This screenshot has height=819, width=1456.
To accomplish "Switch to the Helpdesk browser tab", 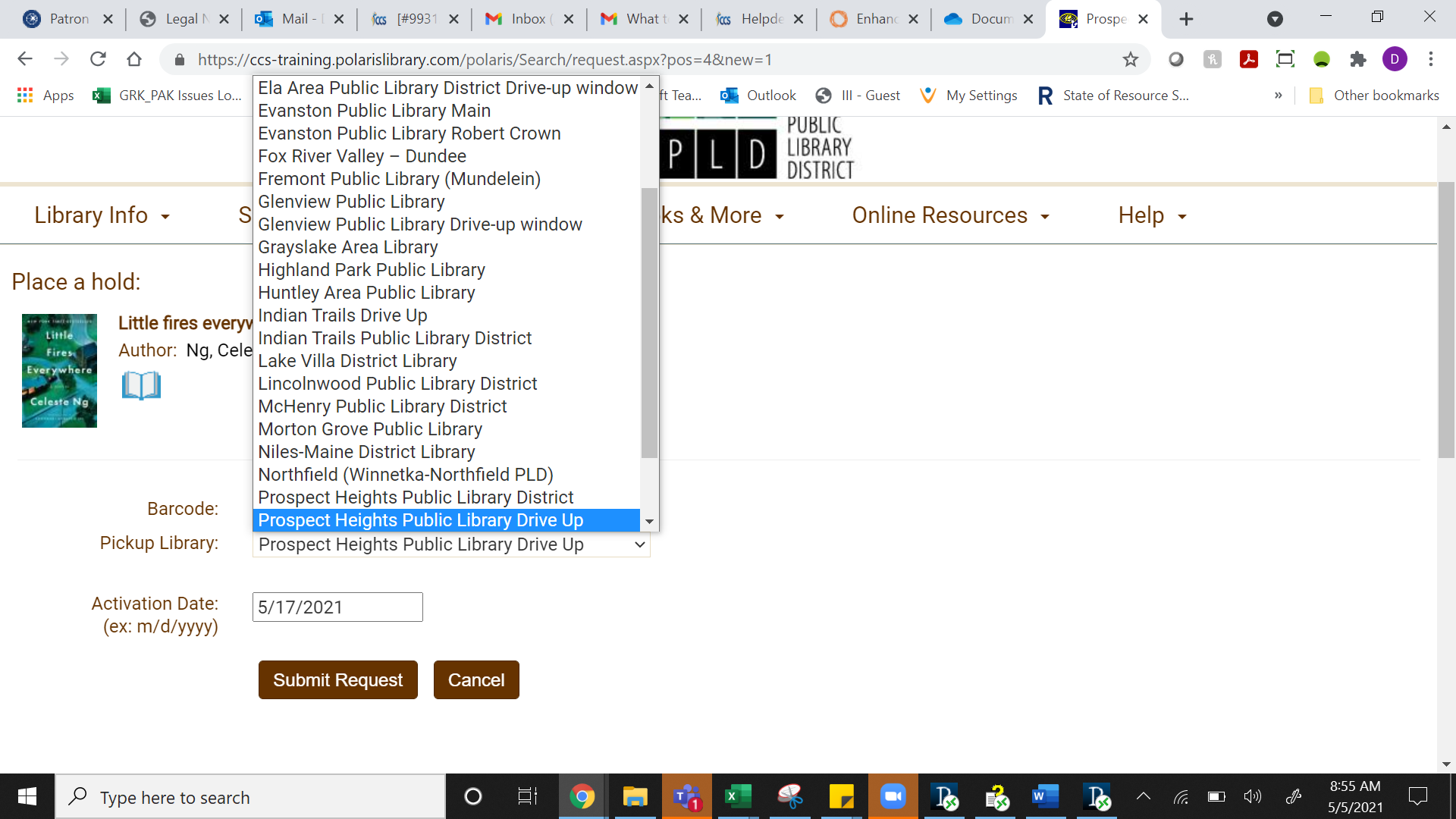I will 759,19.
